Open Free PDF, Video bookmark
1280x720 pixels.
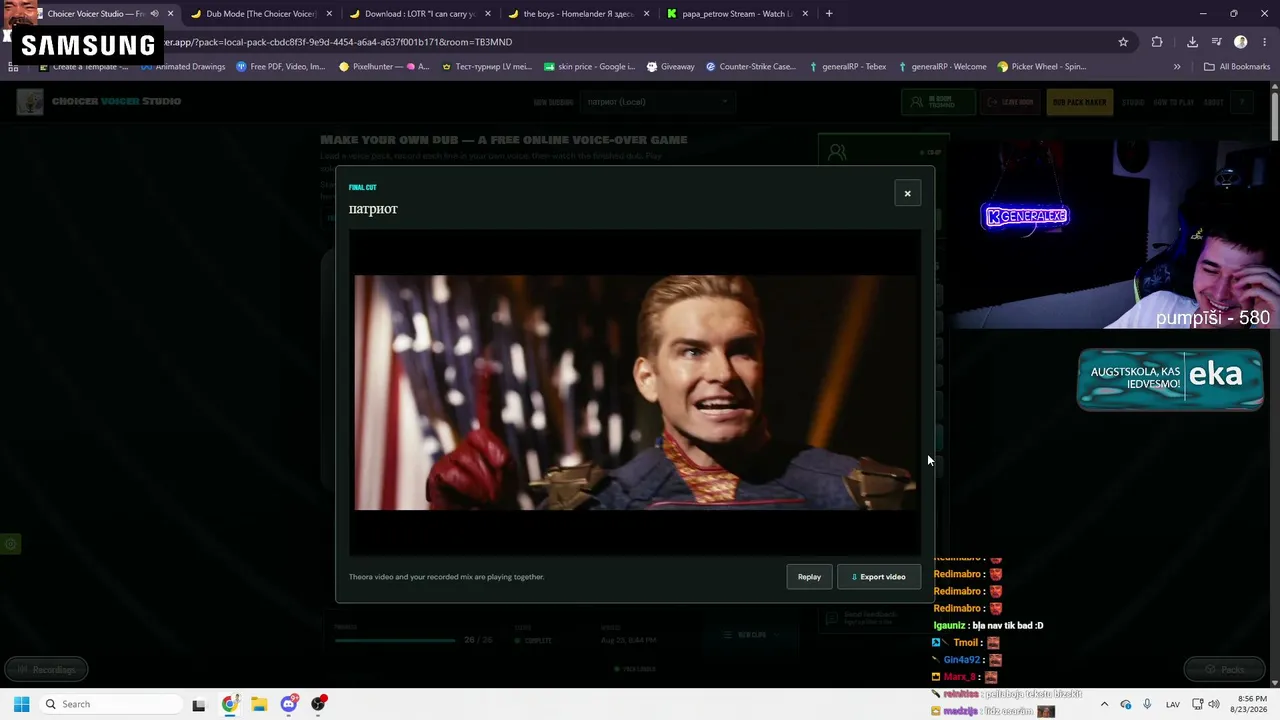coord(281,67)
